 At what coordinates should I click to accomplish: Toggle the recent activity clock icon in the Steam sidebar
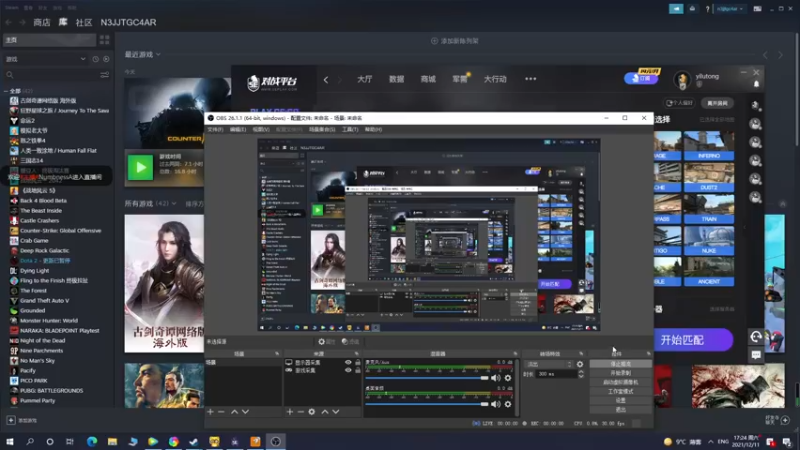(95, 59)
